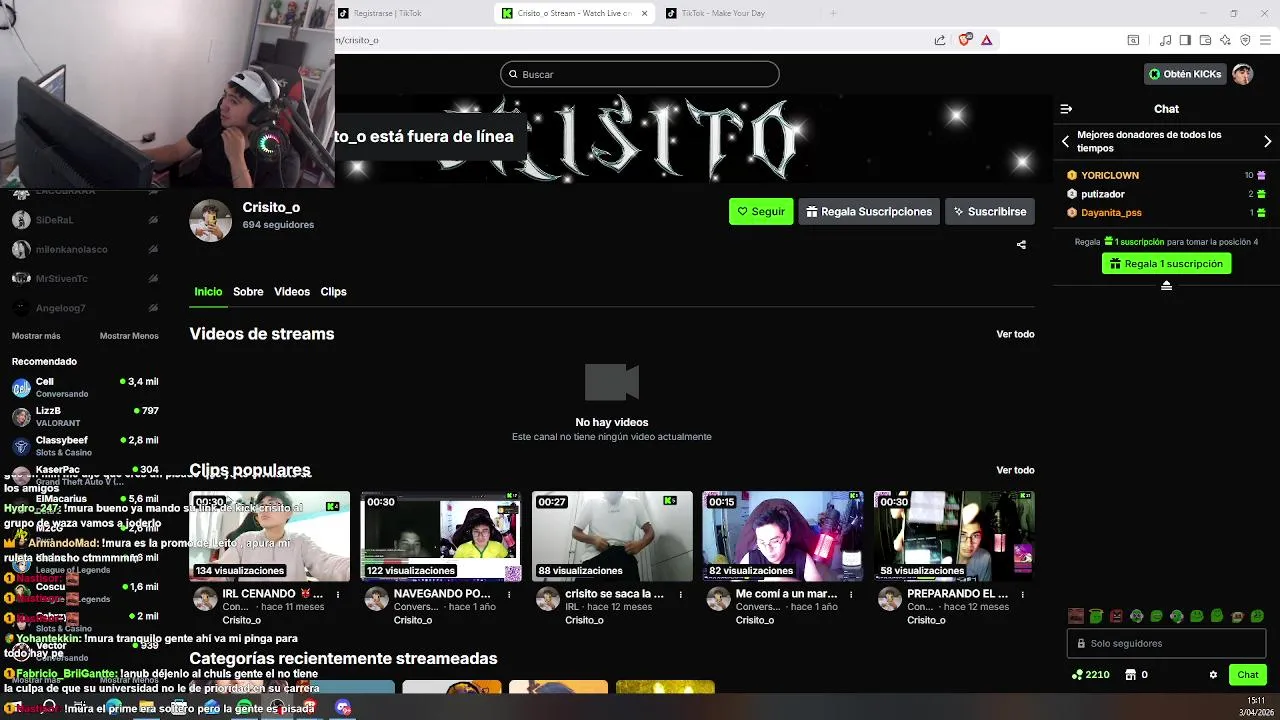Switch to the Clips tab

(333, 292)
